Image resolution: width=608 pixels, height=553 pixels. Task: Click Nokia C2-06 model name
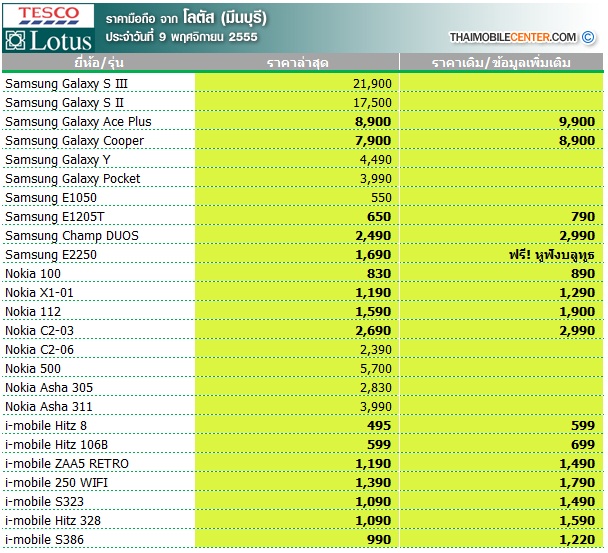39,350
